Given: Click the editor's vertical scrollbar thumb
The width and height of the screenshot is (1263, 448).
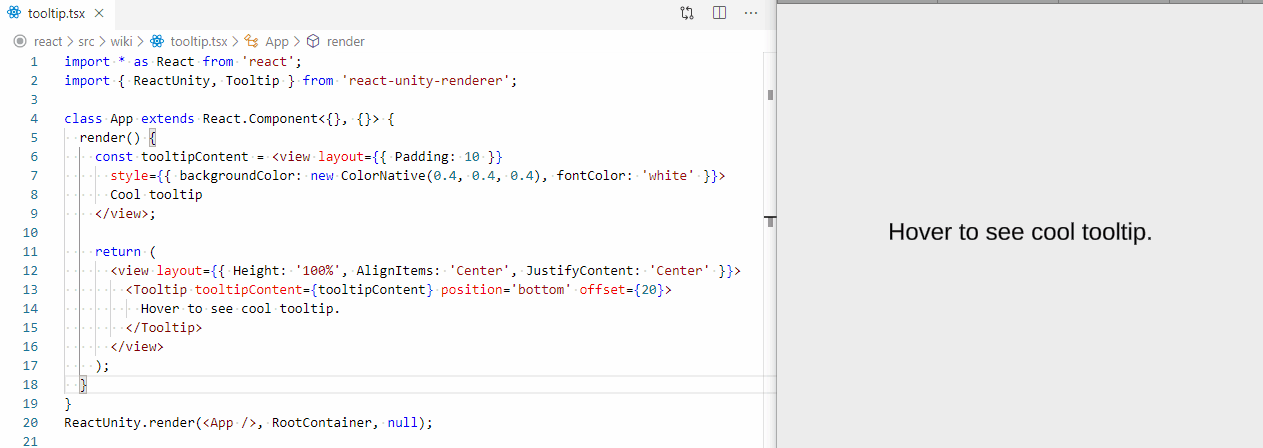Looking at the screenshot, I should coord(770,95).
